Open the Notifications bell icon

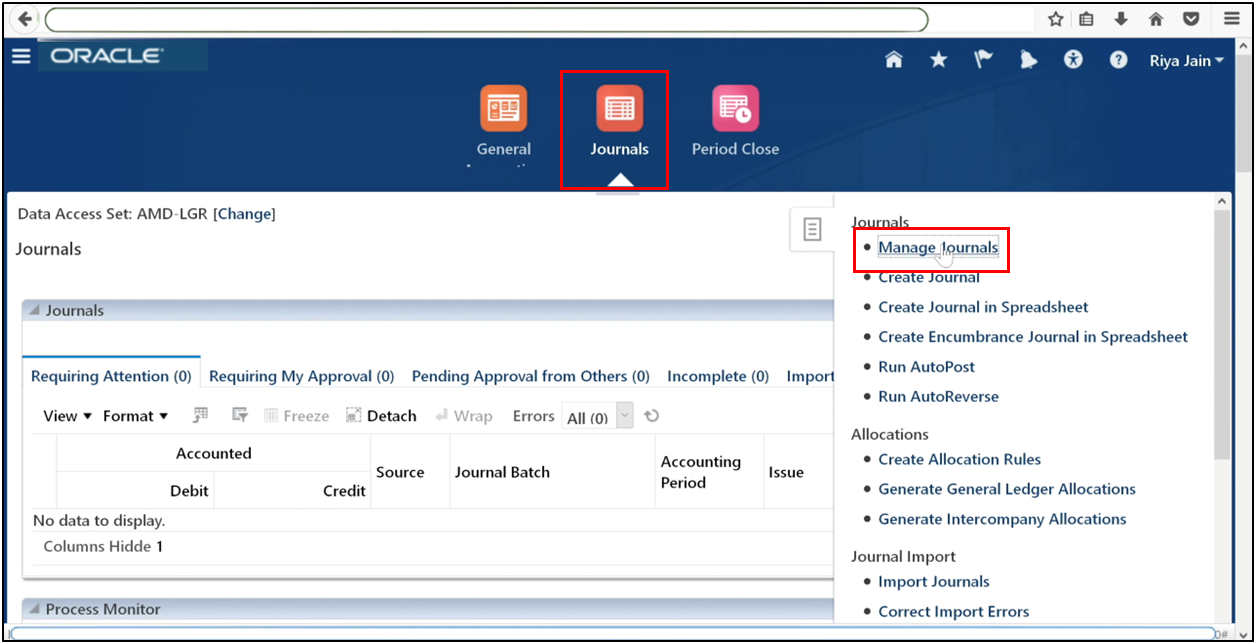[x=1028, y=59]
